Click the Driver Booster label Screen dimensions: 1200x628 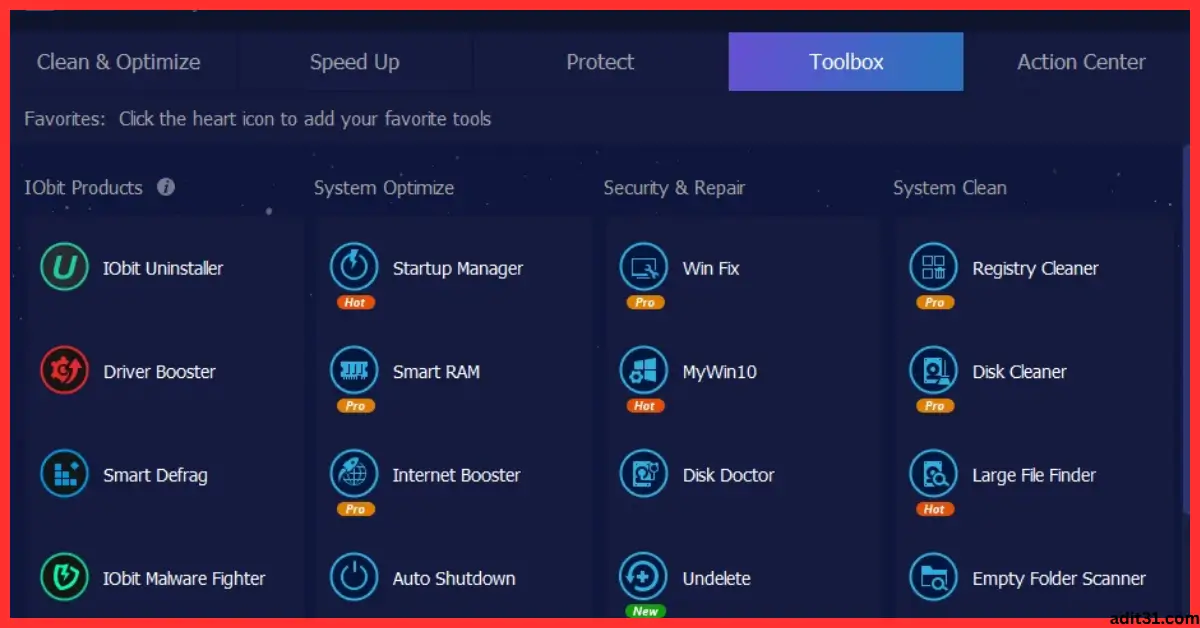click(159, 372)
